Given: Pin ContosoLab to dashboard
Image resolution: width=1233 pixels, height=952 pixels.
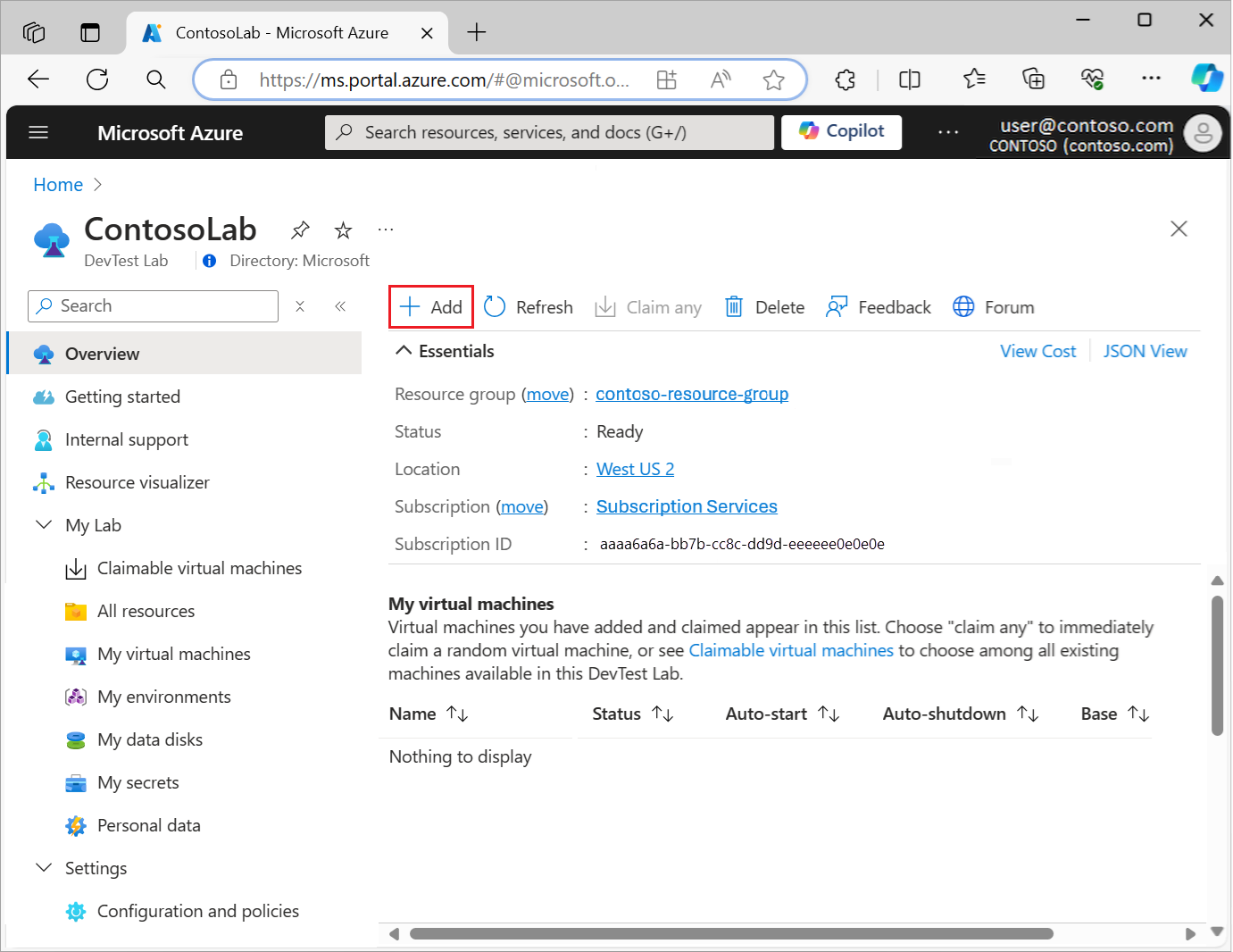Looking at the screenshot, I should (x=300, y=230).
